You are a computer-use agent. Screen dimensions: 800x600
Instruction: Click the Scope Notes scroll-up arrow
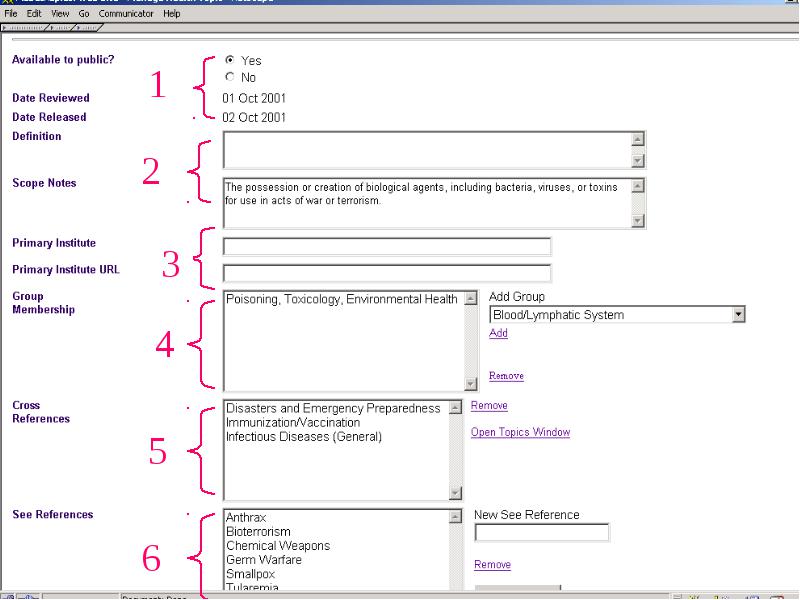tap(638, 186)
